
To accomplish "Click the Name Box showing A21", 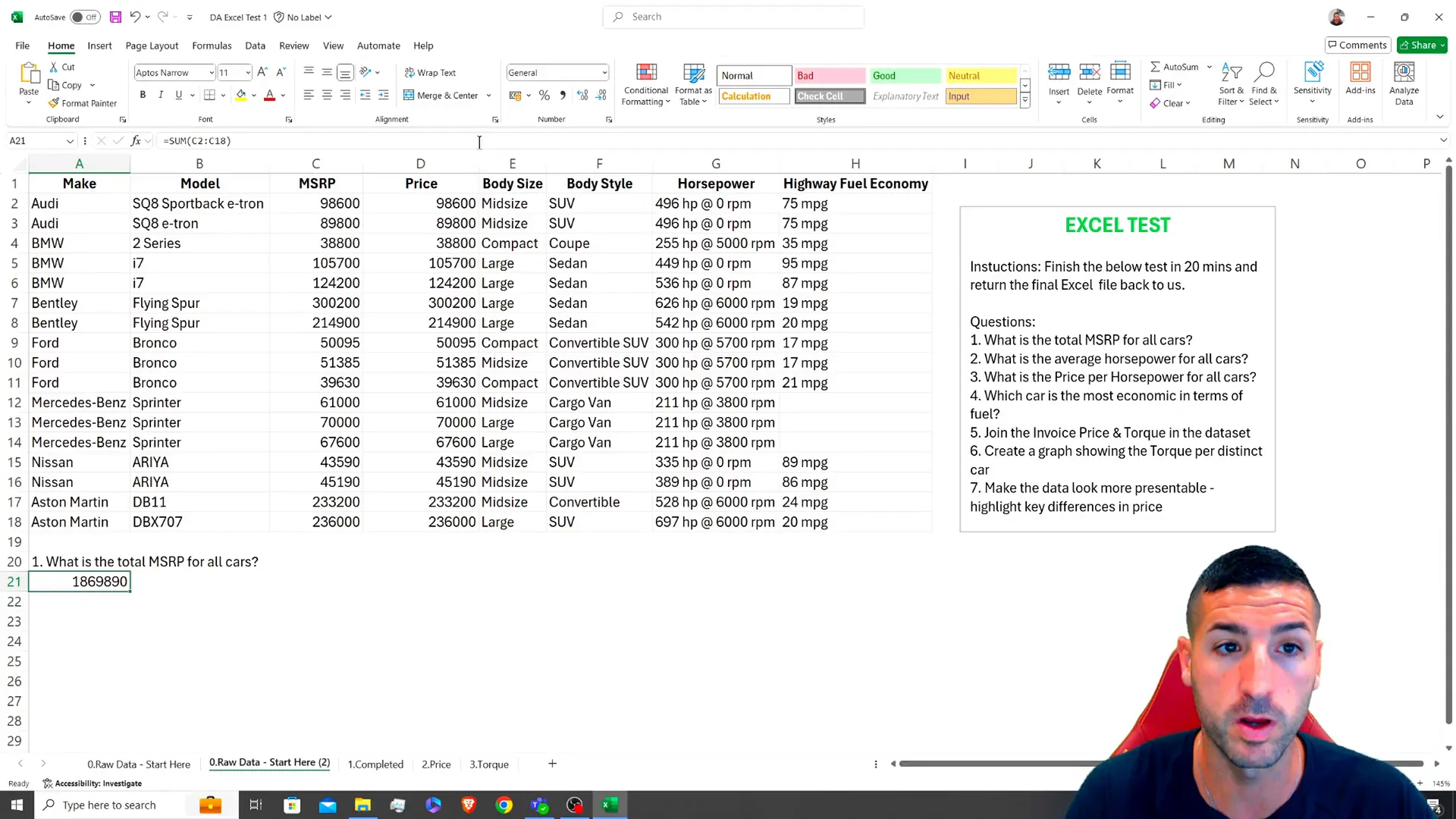I will pyautogui.click(x=36, y=140).
